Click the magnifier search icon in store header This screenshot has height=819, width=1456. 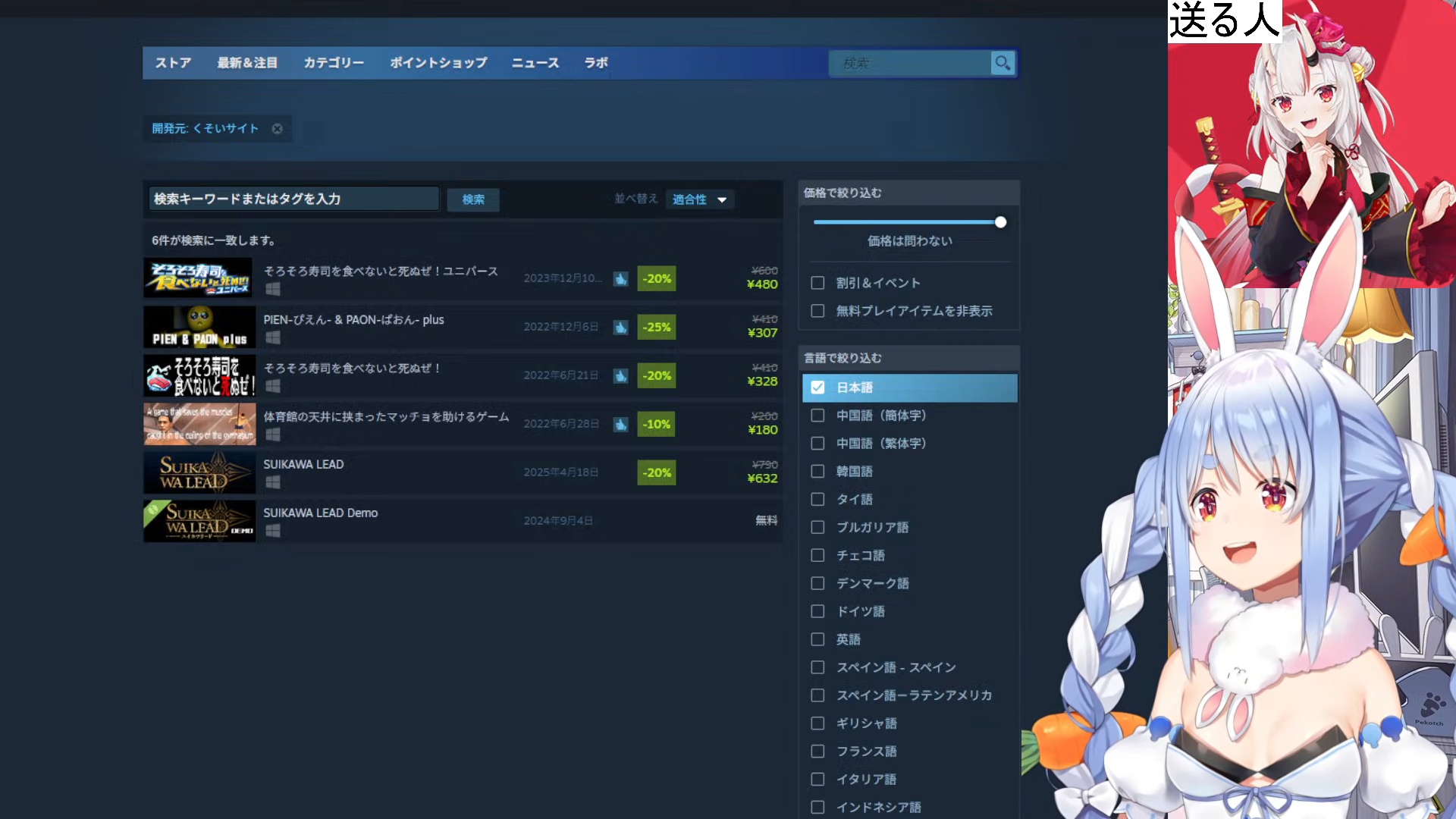pos(1003,63)
